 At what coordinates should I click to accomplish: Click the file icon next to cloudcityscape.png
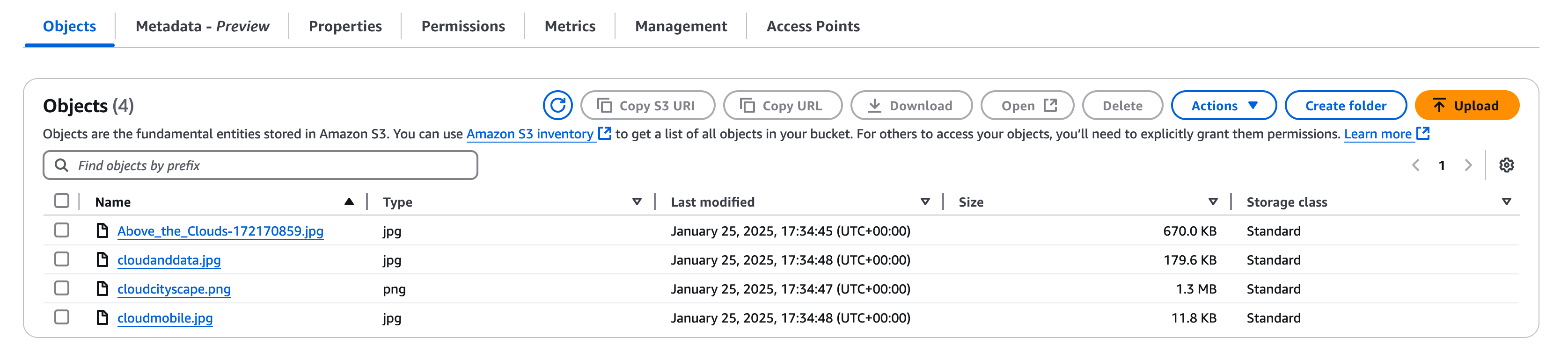(102, 288)
